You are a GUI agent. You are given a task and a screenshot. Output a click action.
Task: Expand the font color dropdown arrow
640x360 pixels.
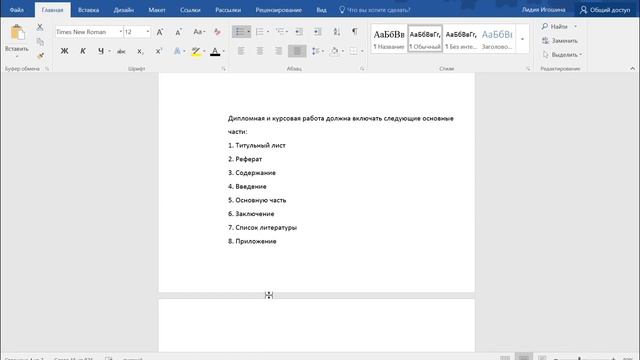(224, 51)
